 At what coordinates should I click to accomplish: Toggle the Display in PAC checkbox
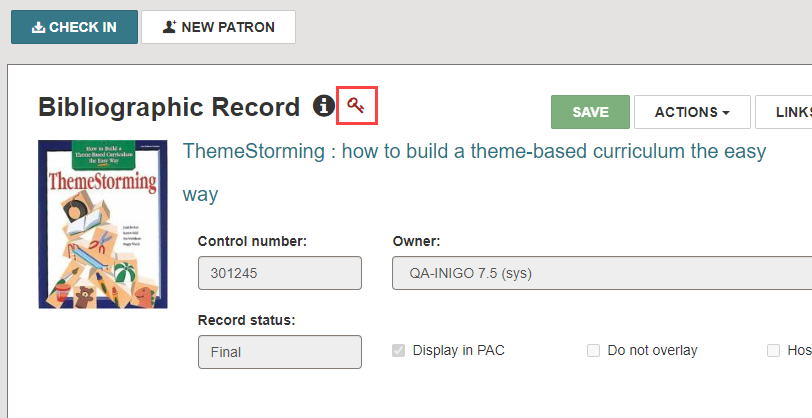click(x=398, y=351)
